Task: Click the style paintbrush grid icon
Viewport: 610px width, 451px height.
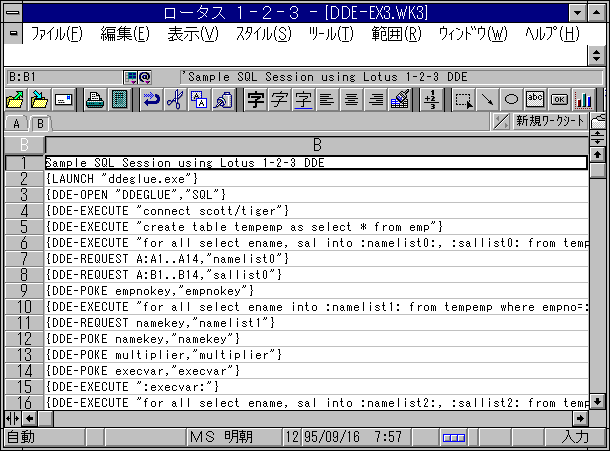Action: pos(400,100)
